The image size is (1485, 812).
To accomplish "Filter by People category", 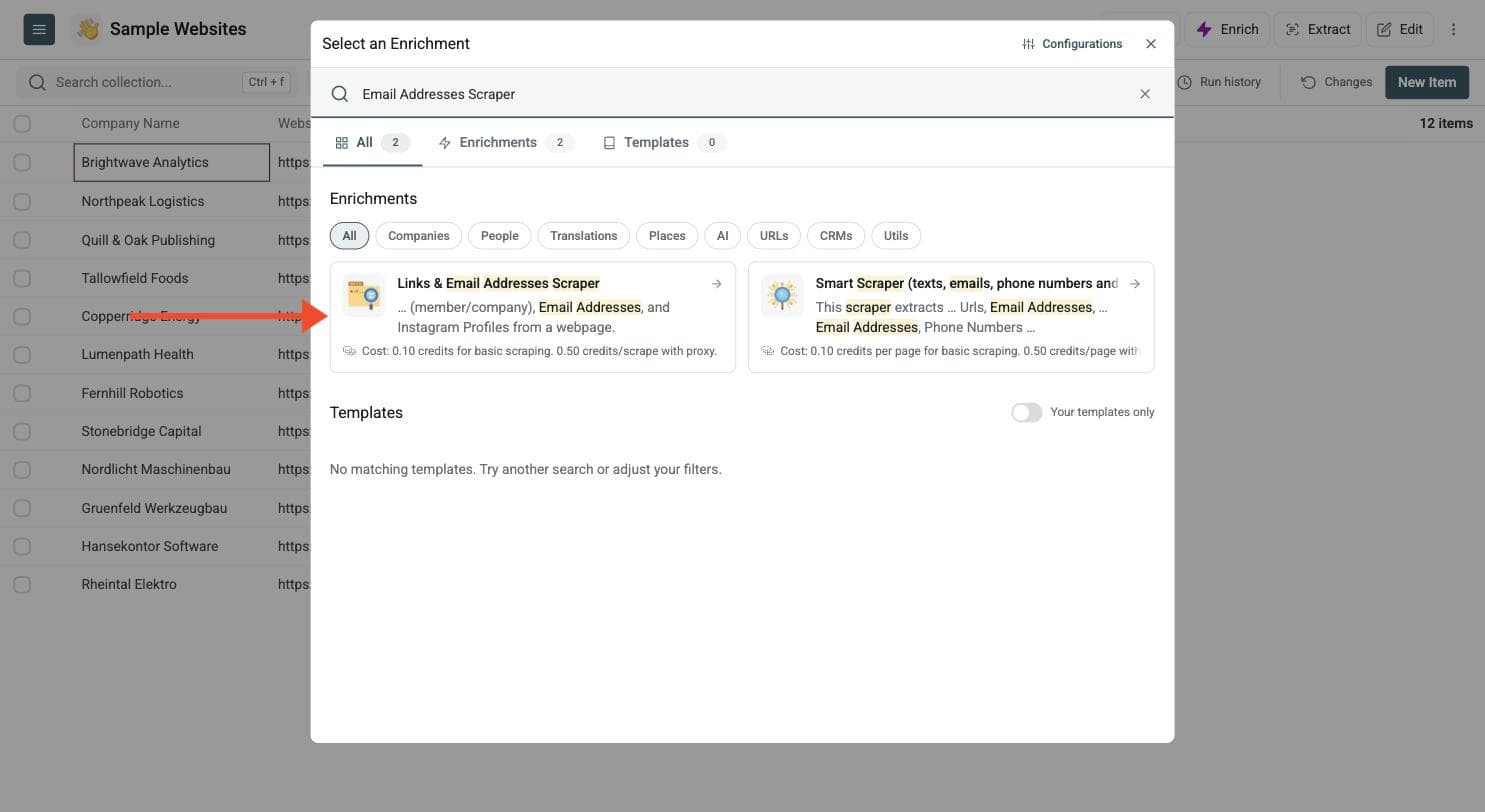I will pyautogui.click(x=499, y=236).
